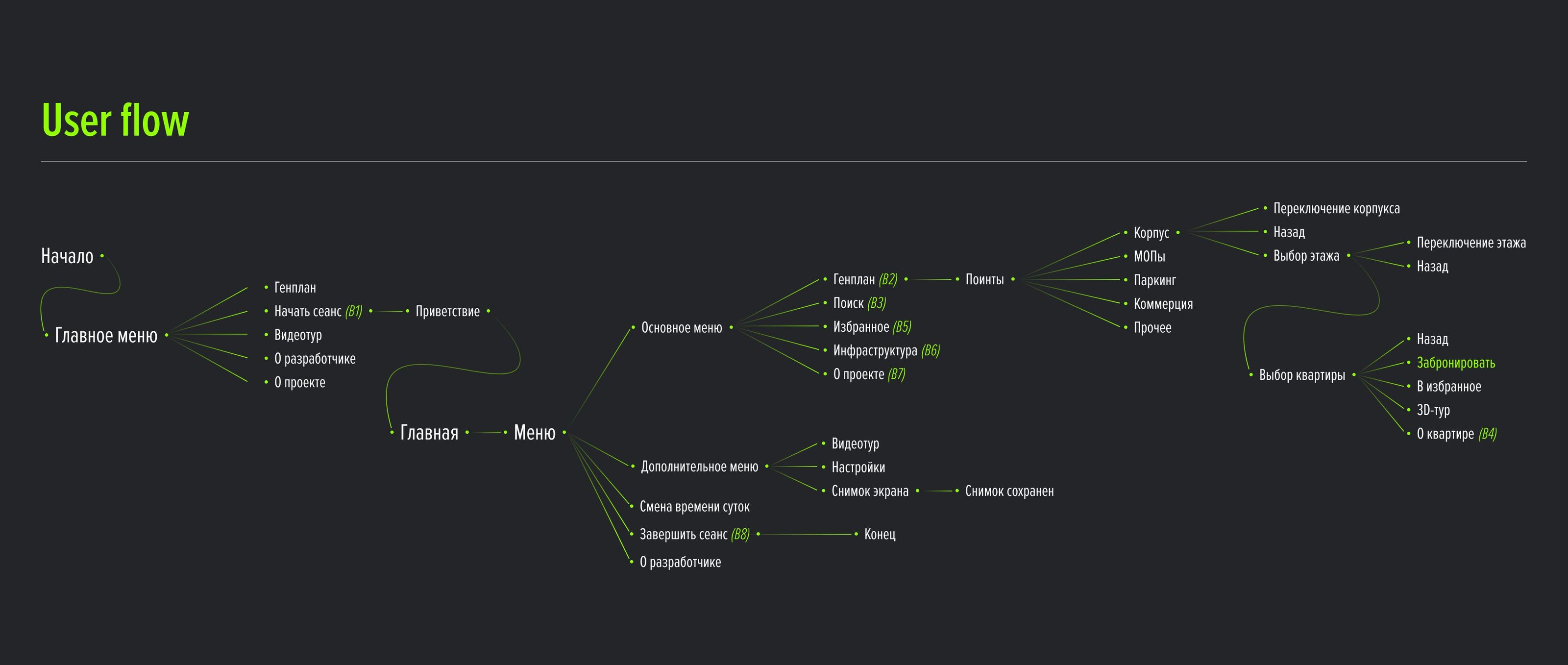Expand the "Меню" node
Screen dimensions: 1568x665
coord(535,433)
